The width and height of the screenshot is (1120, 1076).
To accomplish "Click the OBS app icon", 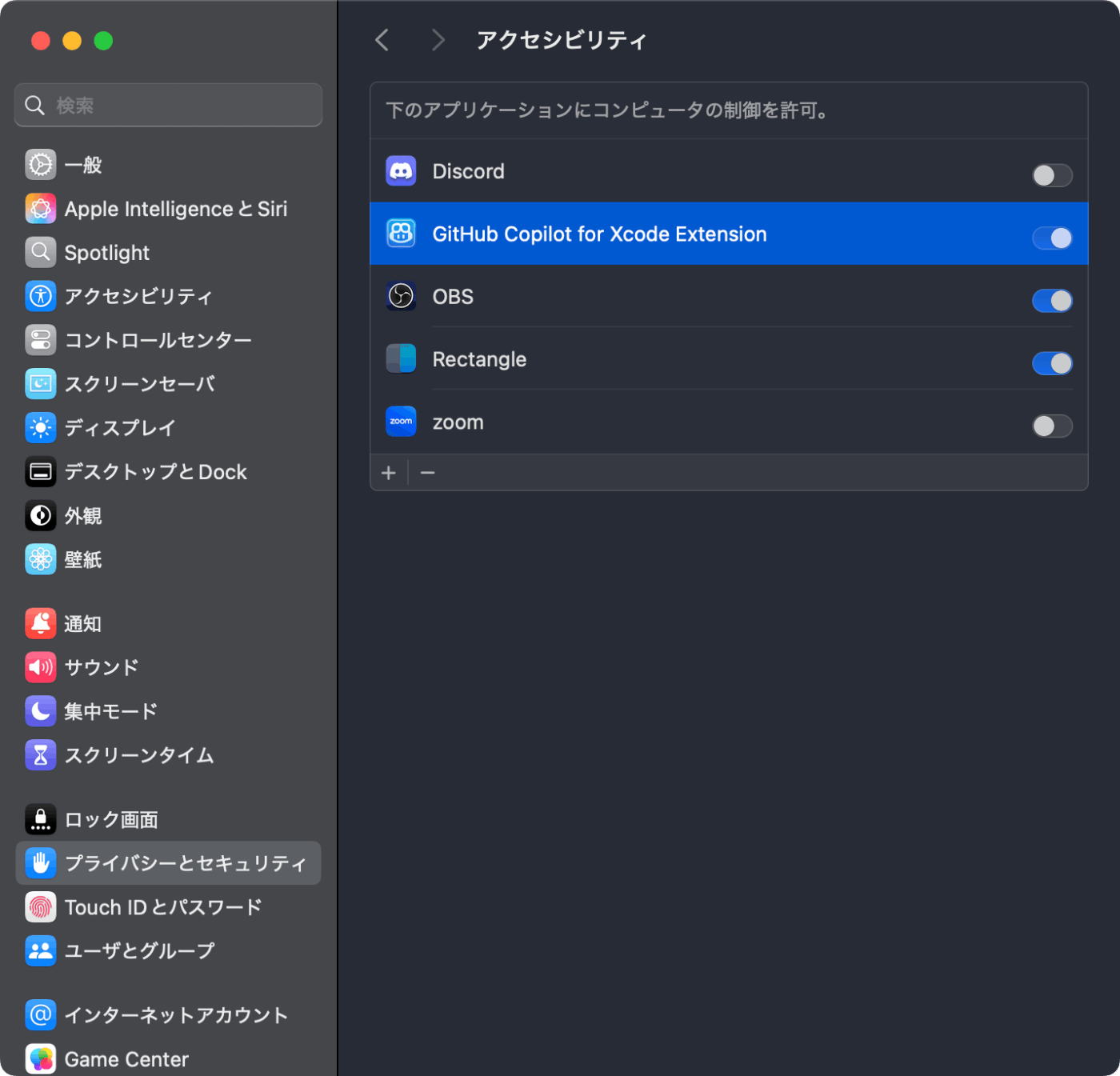I will 401,296.
